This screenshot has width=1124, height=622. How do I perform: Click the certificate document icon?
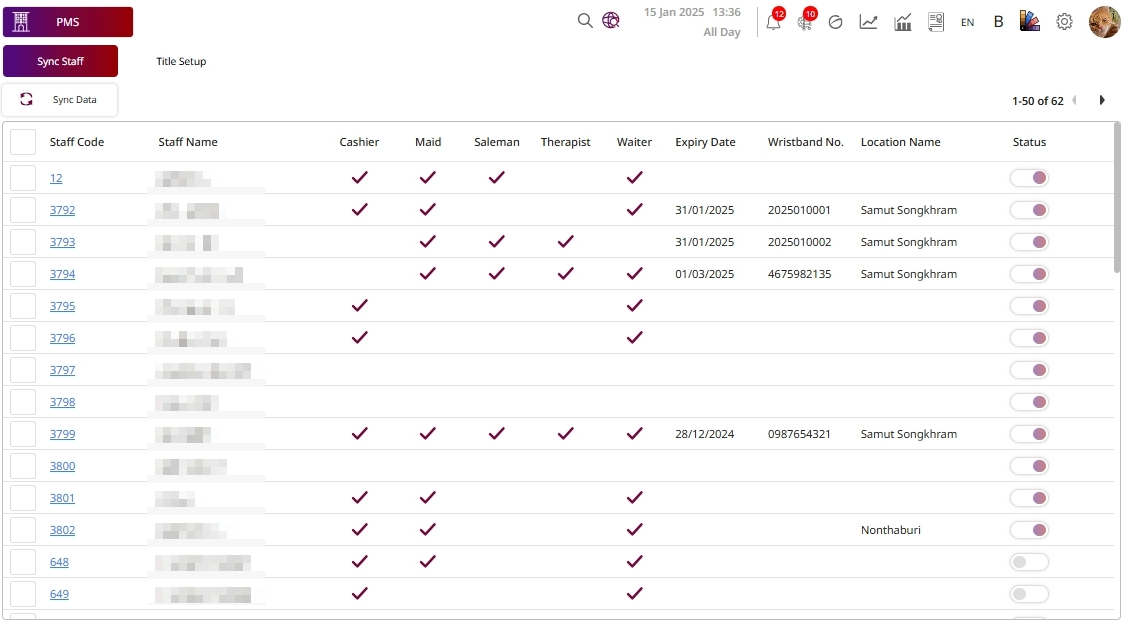click(x=936, y=22)
